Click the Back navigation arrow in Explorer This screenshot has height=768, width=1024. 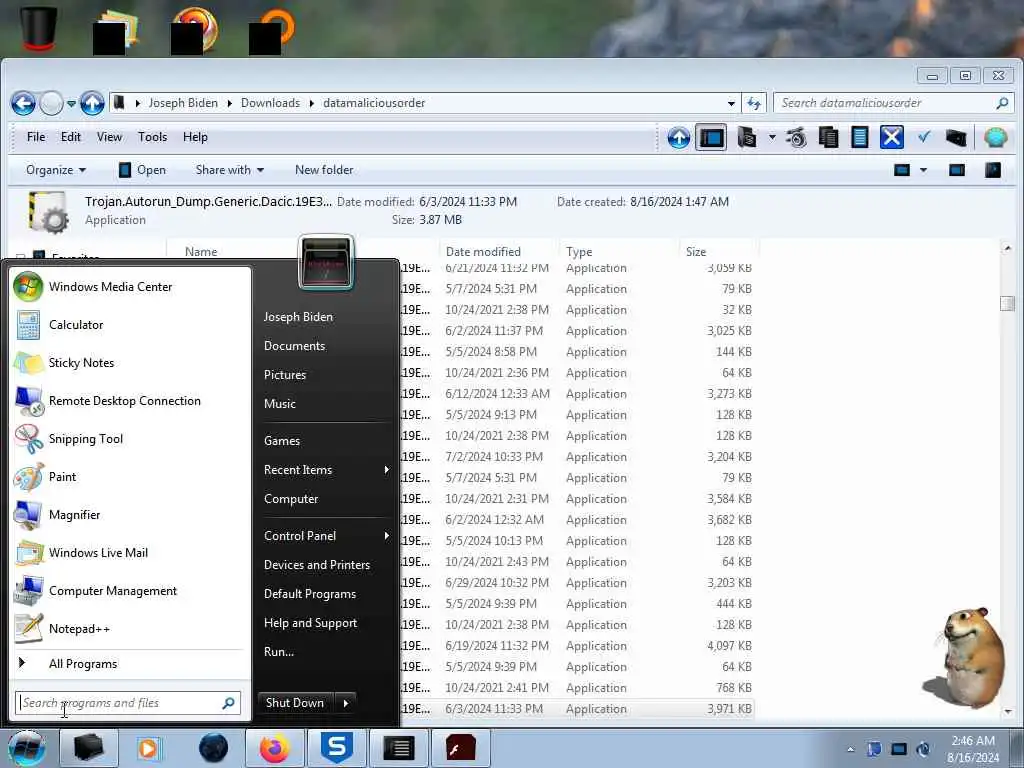24,103
